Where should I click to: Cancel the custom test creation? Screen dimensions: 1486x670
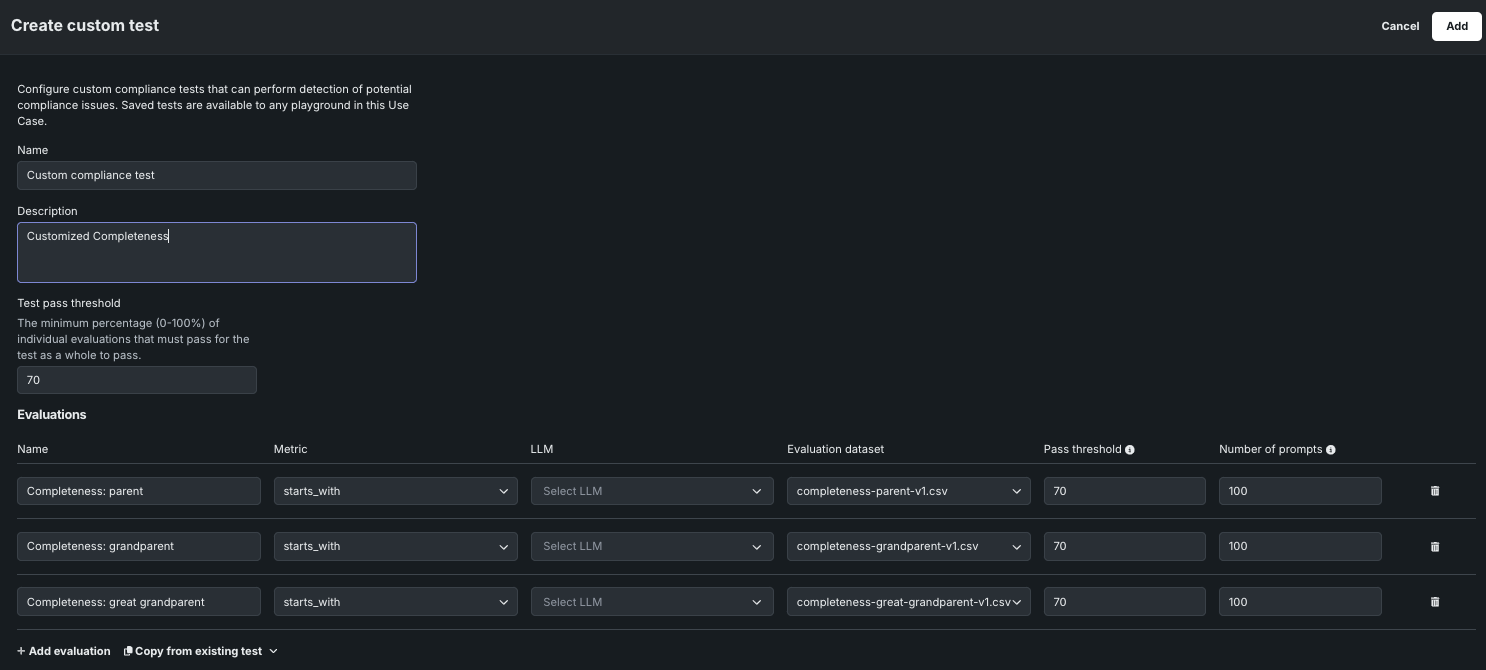[x=1400, y=26]
